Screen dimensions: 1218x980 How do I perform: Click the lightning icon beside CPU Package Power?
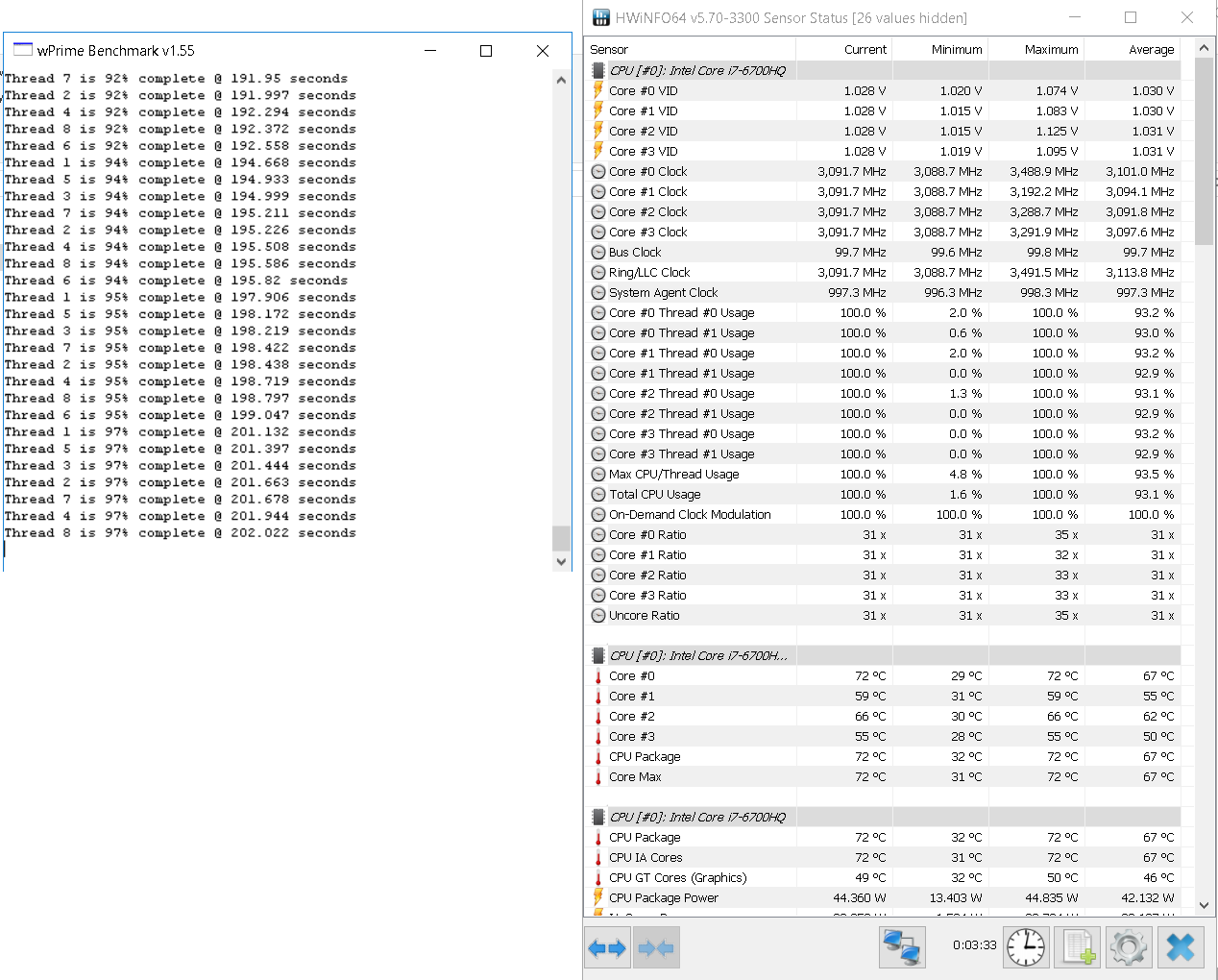597,897
